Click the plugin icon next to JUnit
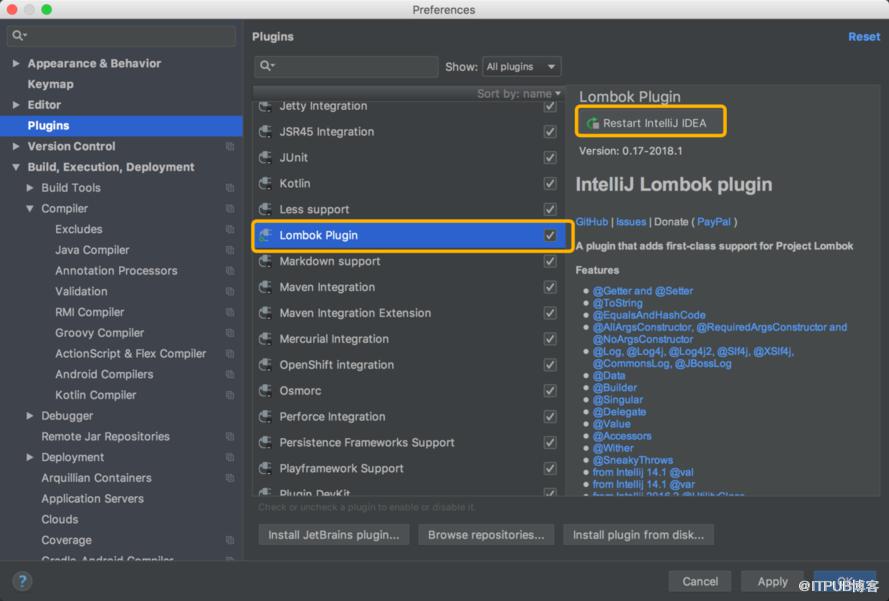The width and height of the screenshot is (889, 601). (265, 158)
